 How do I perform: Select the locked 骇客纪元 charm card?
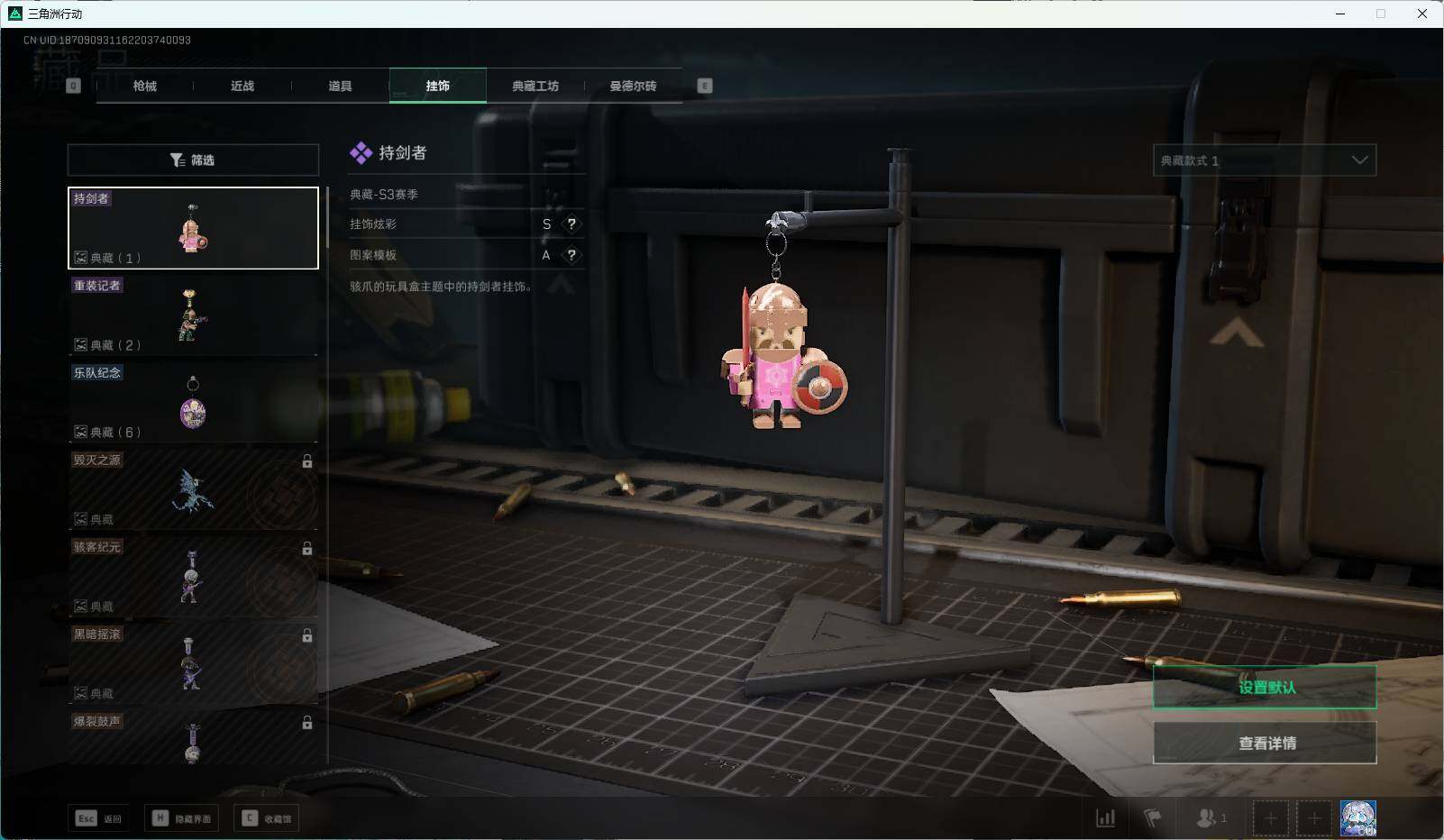coord(193,576)
